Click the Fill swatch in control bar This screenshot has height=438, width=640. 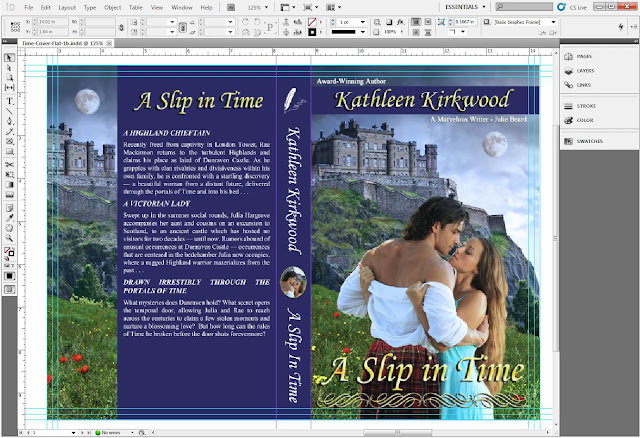[x=312, y=22]
